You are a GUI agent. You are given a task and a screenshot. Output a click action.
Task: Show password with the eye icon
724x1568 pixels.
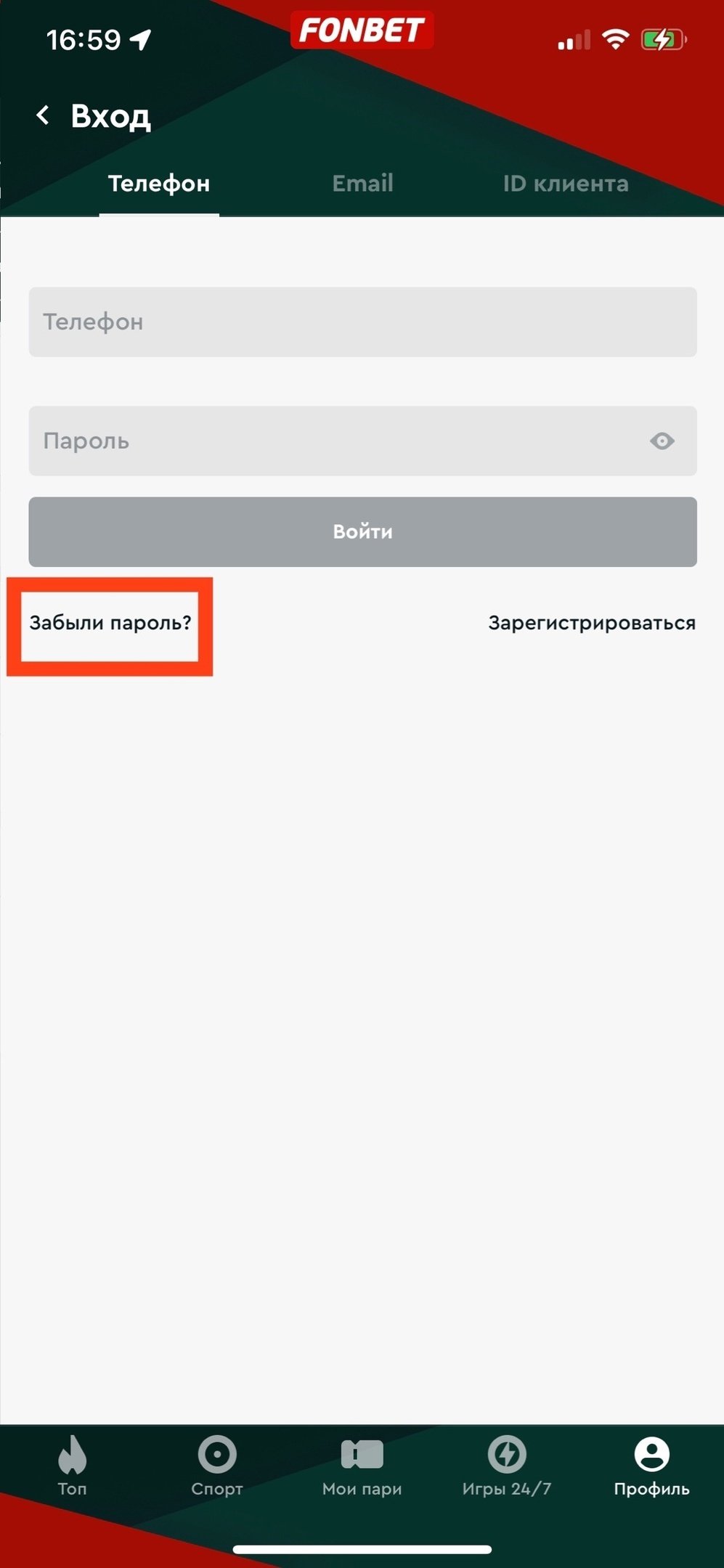point(662,441)
